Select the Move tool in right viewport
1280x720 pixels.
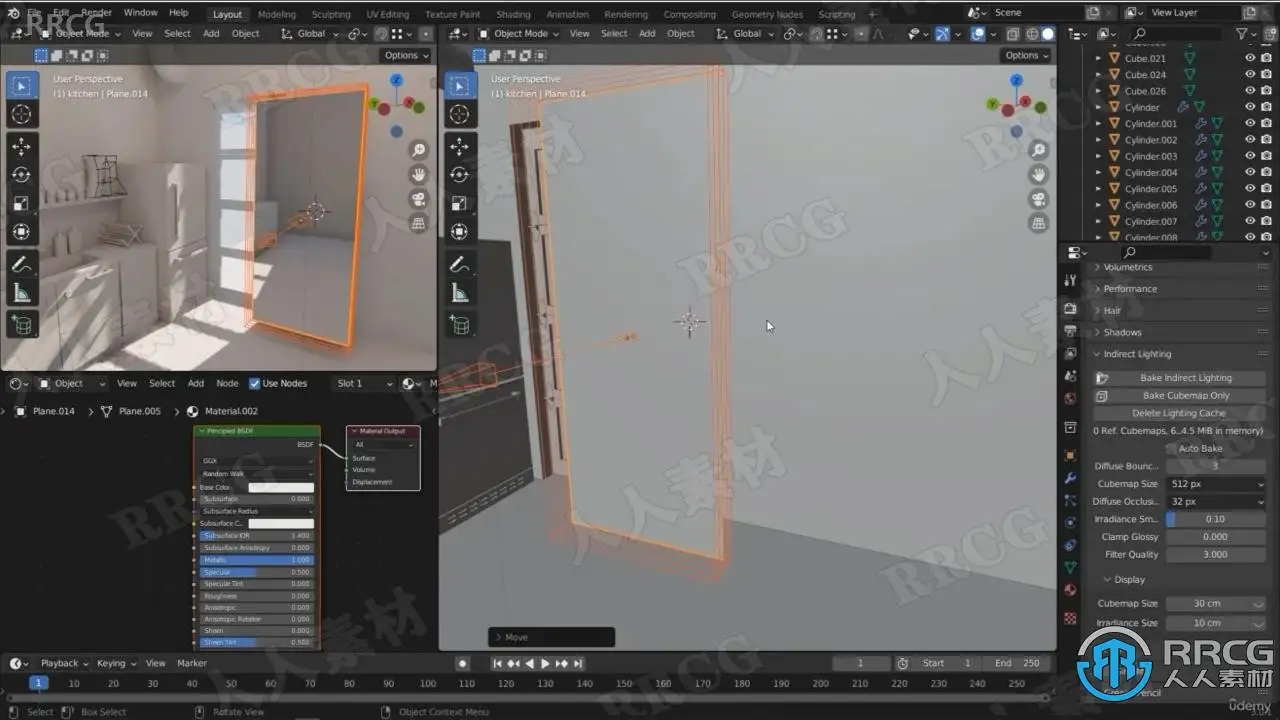[x=459, y=147]
